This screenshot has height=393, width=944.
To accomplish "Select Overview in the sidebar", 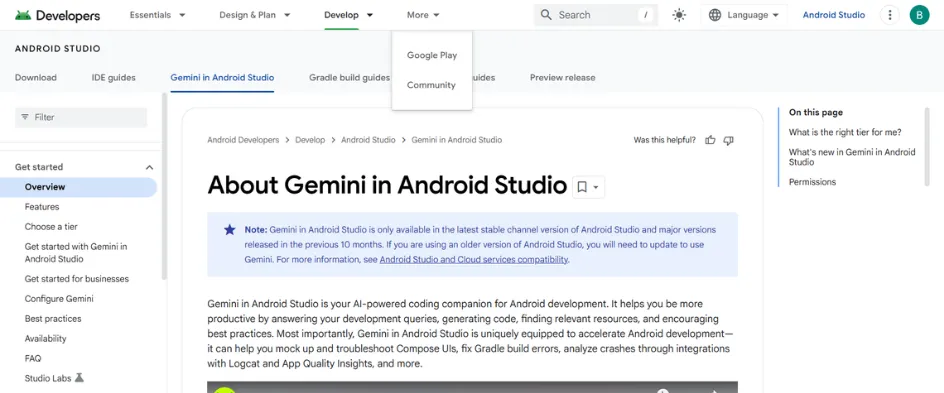I will tap(78, 187).
